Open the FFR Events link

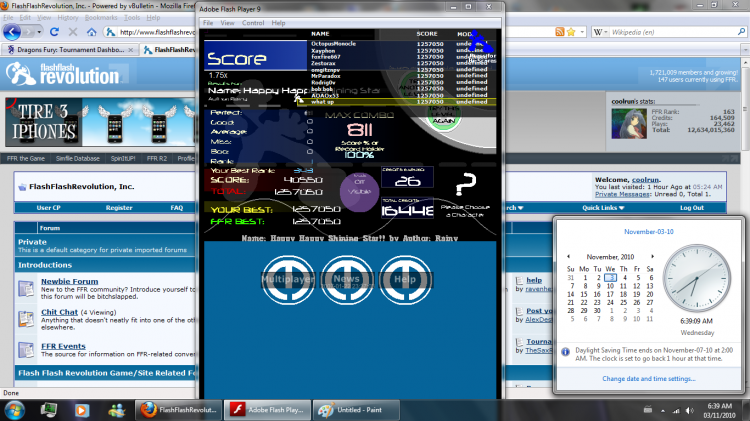click(x=63, y=346)
